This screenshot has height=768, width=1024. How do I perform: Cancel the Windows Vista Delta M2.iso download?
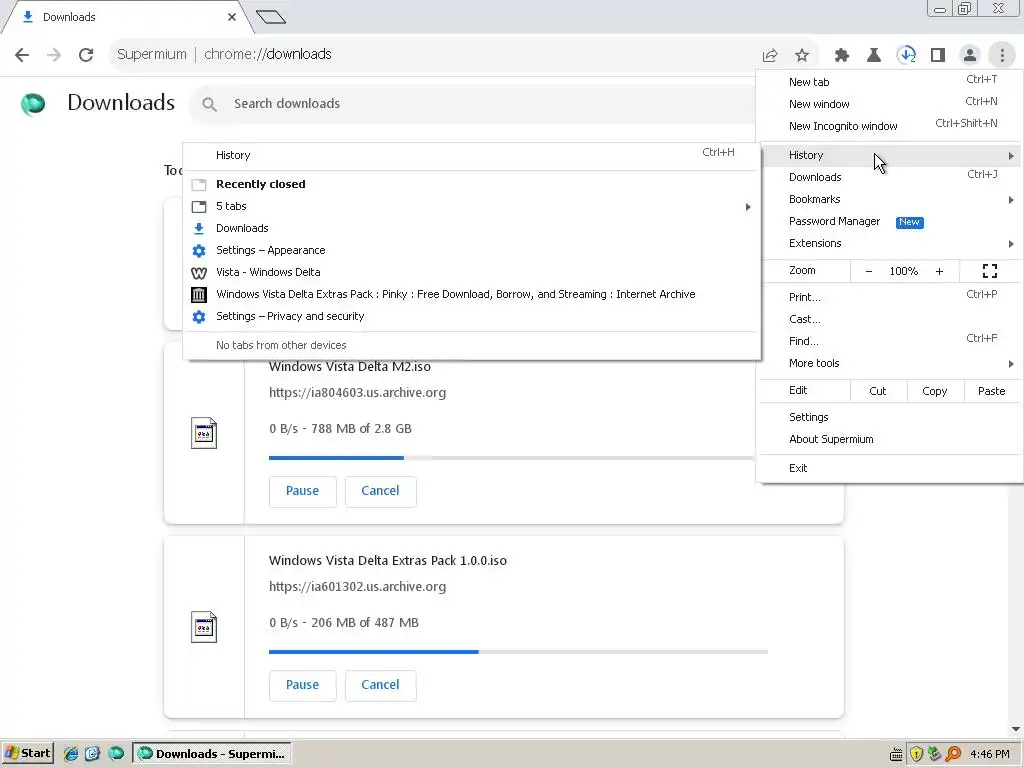tap(380, 491)
